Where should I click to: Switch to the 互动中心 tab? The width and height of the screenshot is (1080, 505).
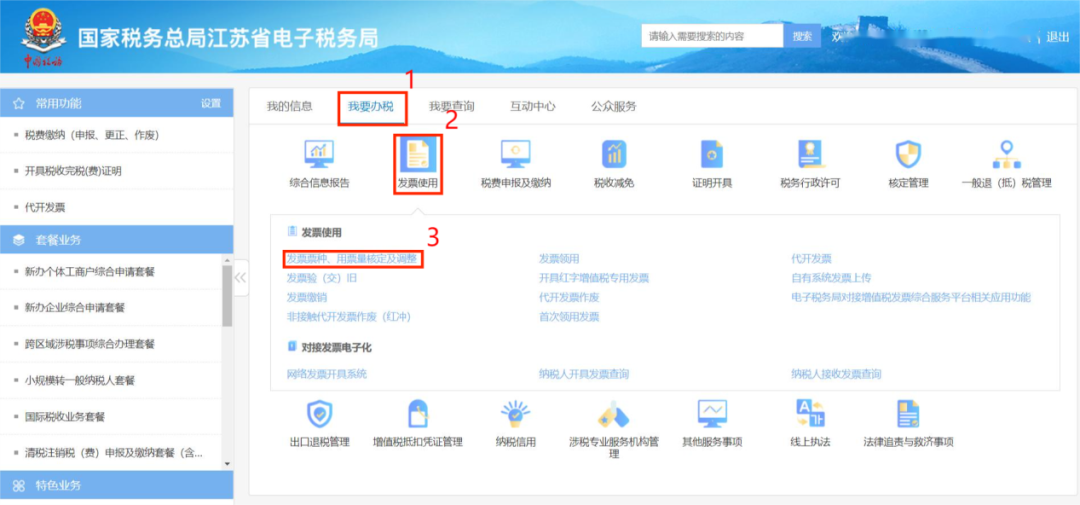tap(532, 107)
